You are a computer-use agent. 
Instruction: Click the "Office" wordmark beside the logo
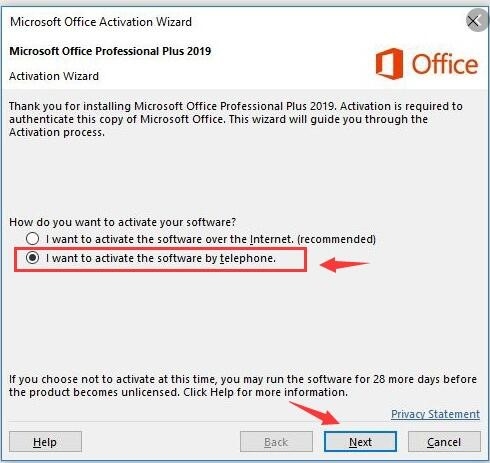(445, 64)
